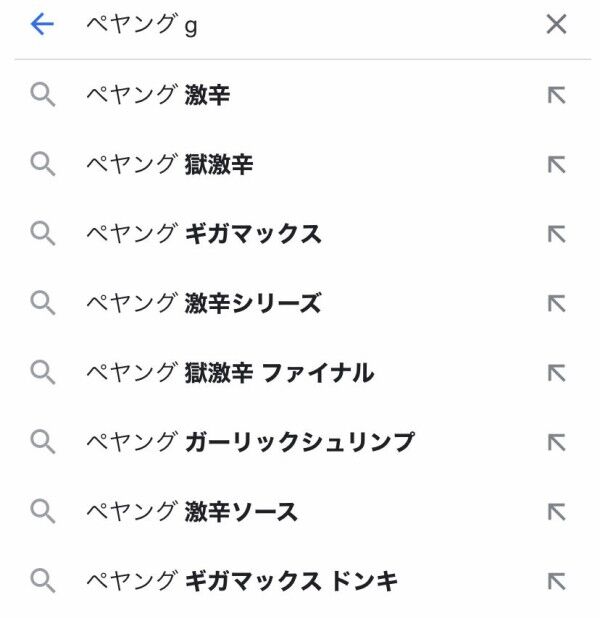Tap the fill-in arrow beside ギガマックス
Viewport: 600px width, 618px height.
click(x=557, y=234)
